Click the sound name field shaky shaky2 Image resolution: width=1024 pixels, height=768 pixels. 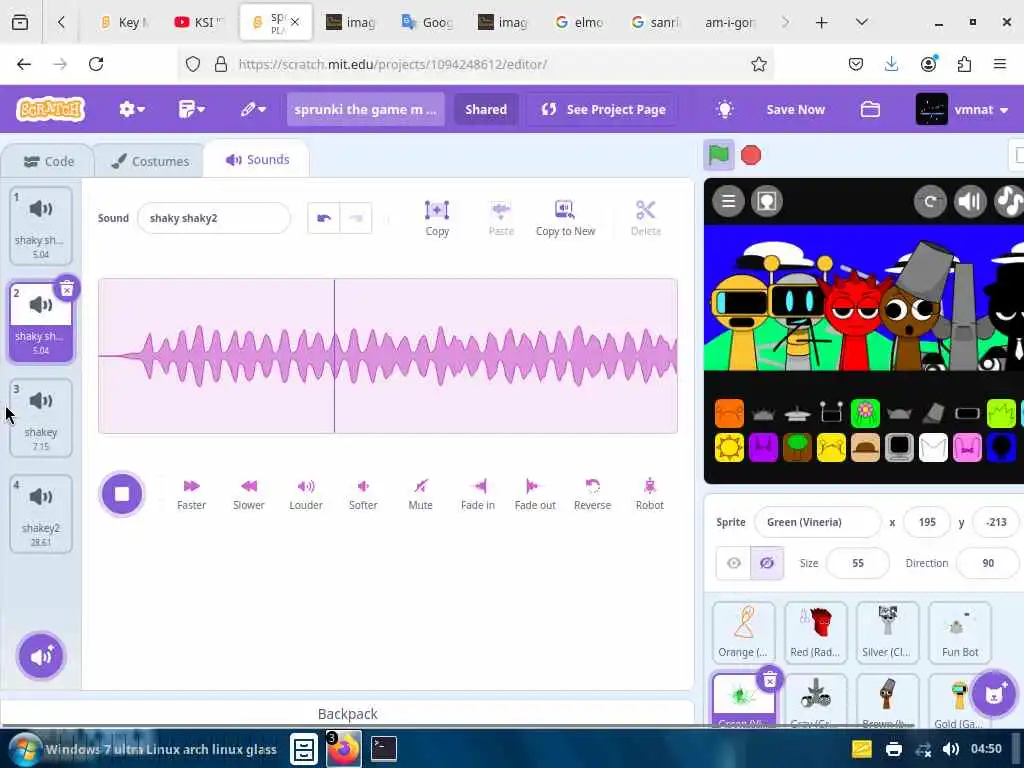214,218
